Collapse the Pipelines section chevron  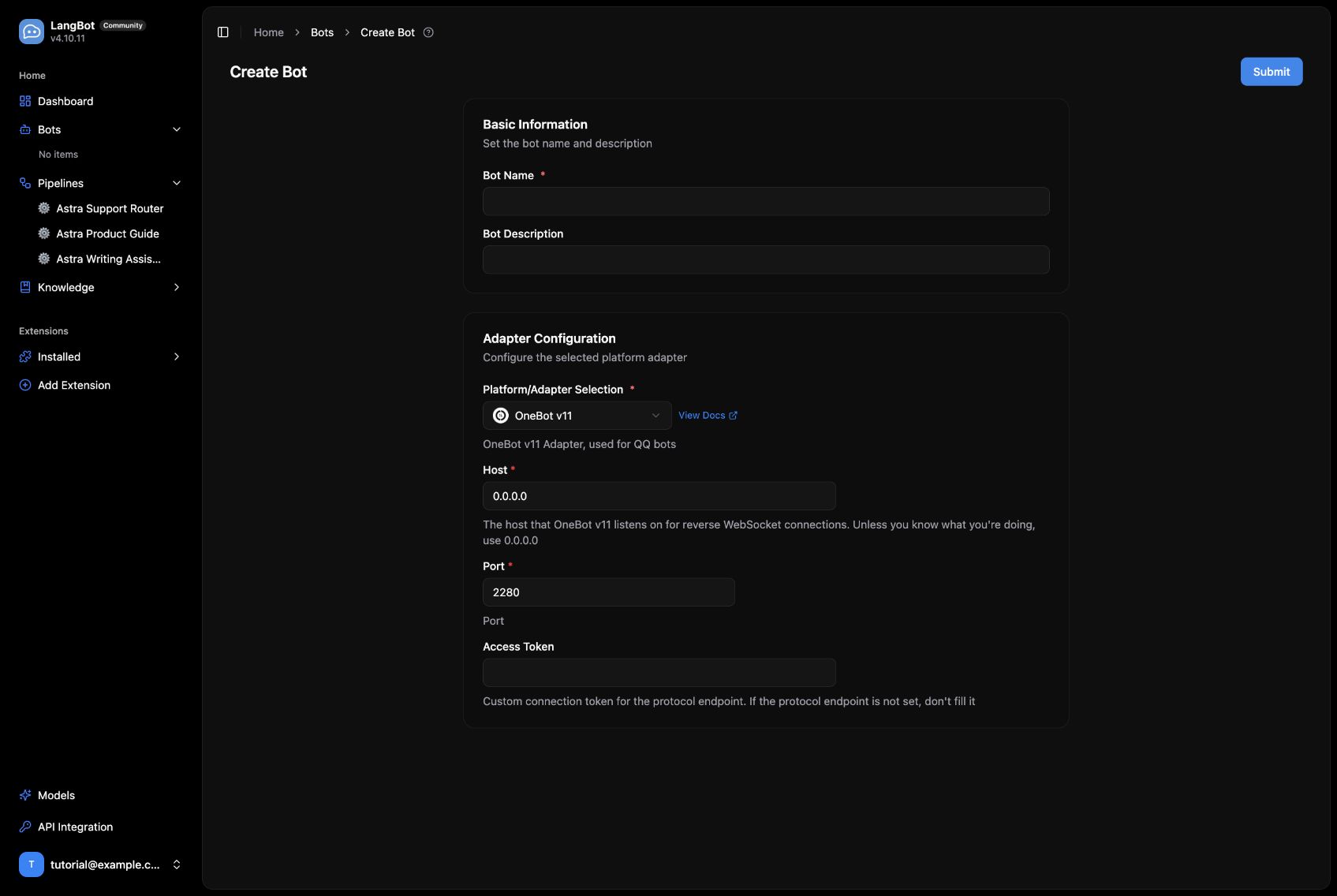(177, 183)
